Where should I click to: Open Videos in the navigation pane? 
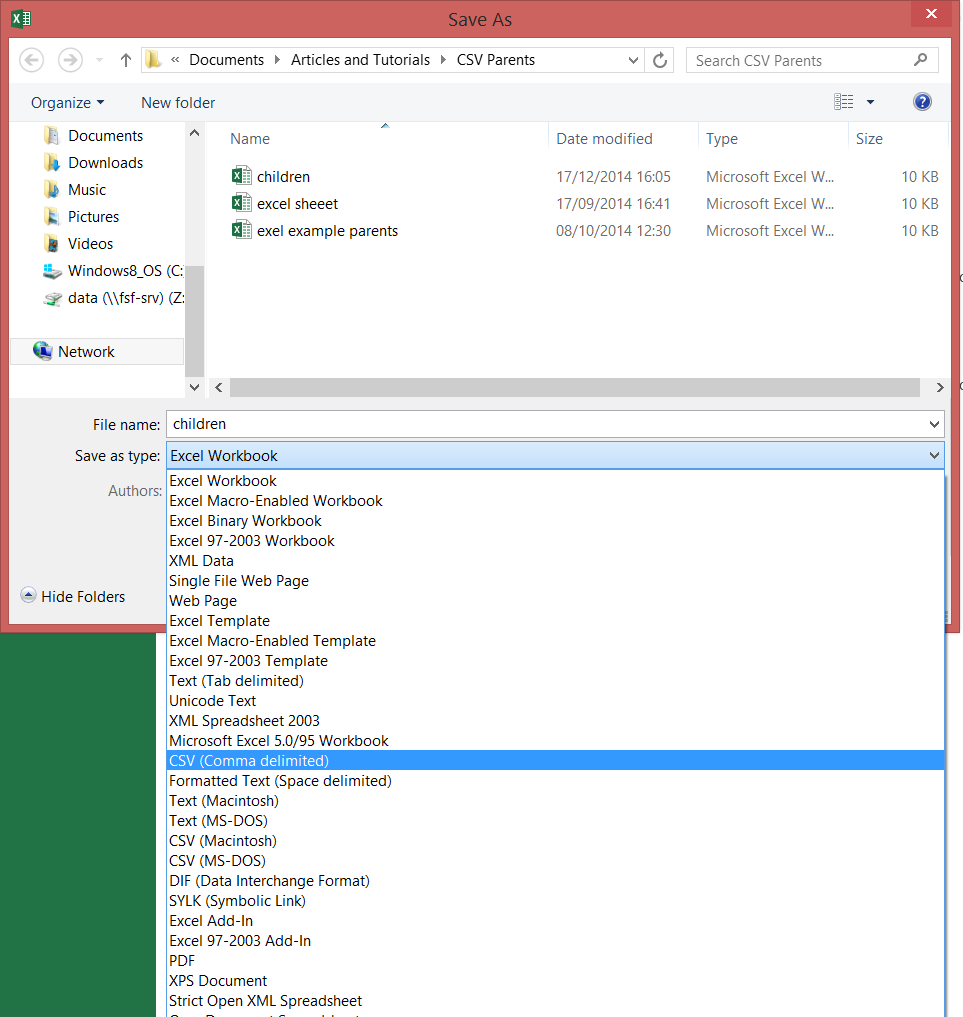pyautogui.click(x=90, y=244)
